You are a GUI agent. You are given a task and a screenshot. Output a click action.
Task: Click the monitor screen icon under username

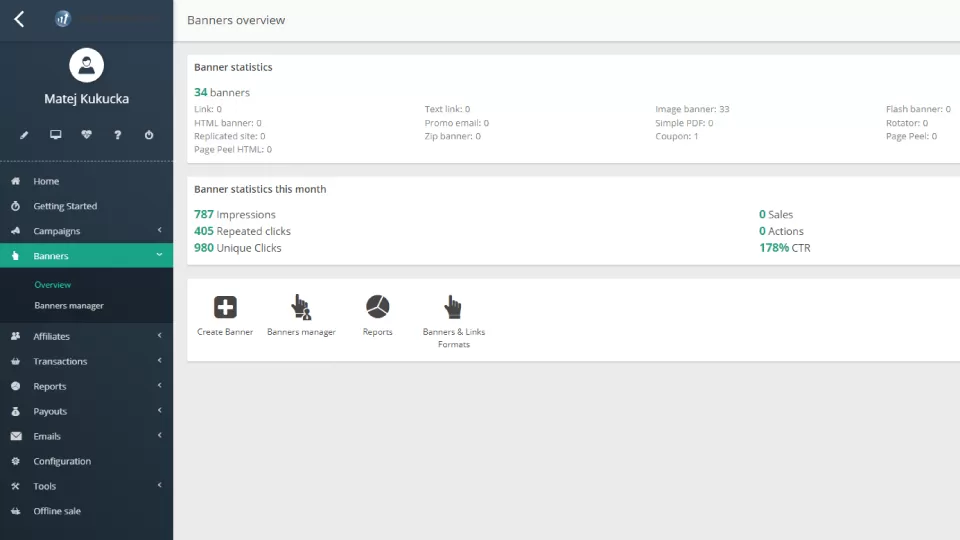[x=56, y=135]
